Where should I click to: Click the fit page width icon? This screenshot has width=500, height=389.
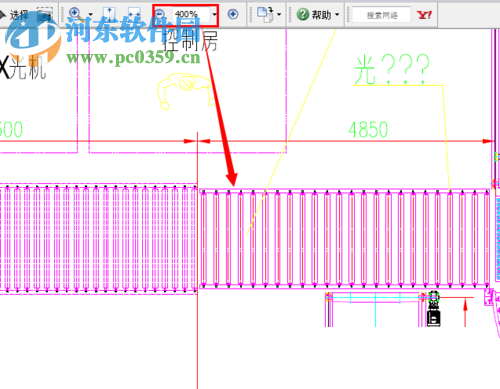(x=134, y=14)
